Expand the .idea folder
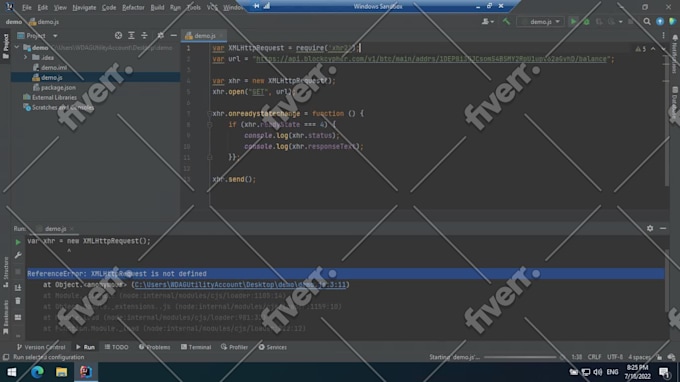The width and height of the screenshot is (680, 382). click(x=25, y=57)
